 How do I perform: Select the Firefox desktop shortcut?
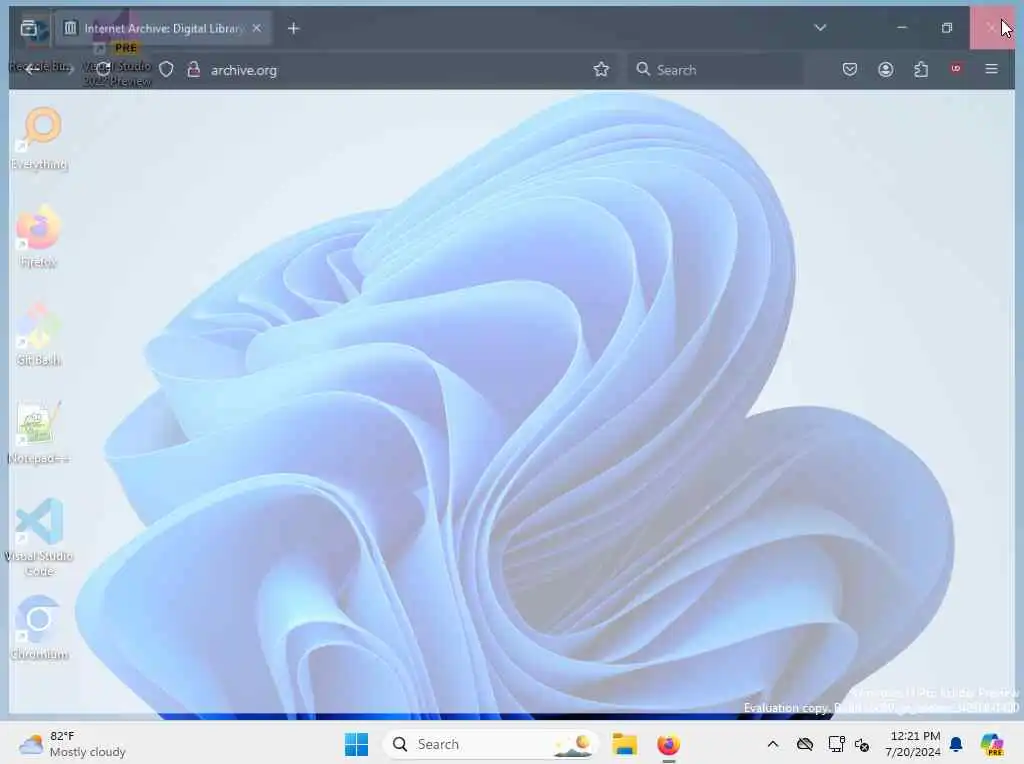tap(39, 236)
